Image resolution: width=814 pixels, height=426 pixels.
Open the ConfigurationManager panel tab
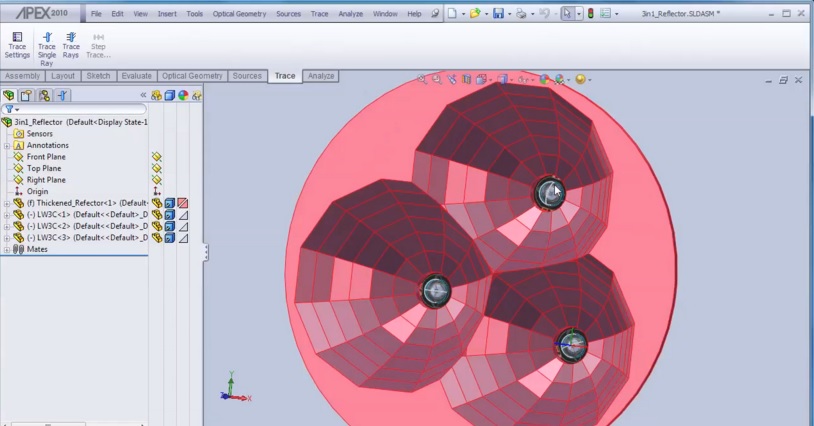(45, 95)
